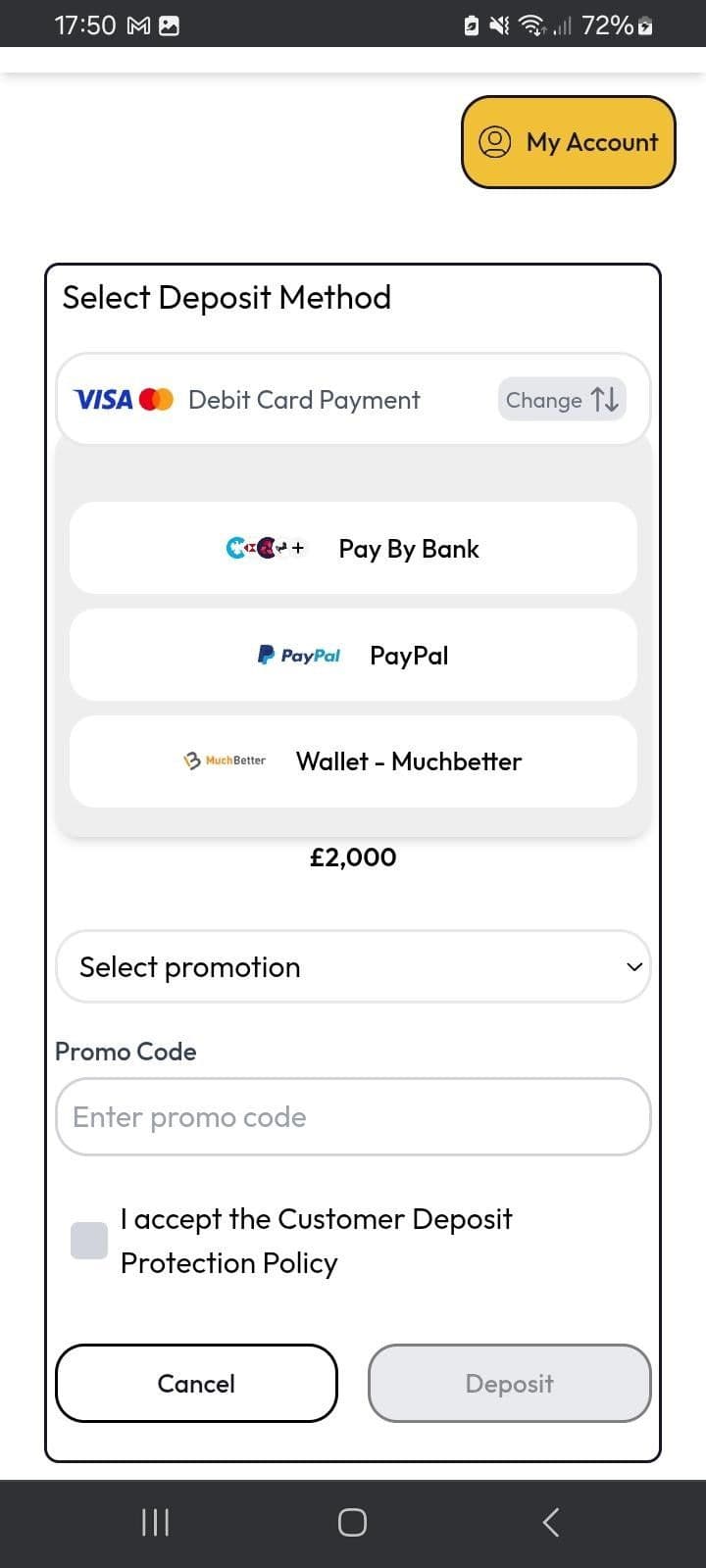The width and height of the screenshot is (706, 1568).
Task: Accept the Customer Deposit Protection Policy checkbox
Action: pos(89,1240)
